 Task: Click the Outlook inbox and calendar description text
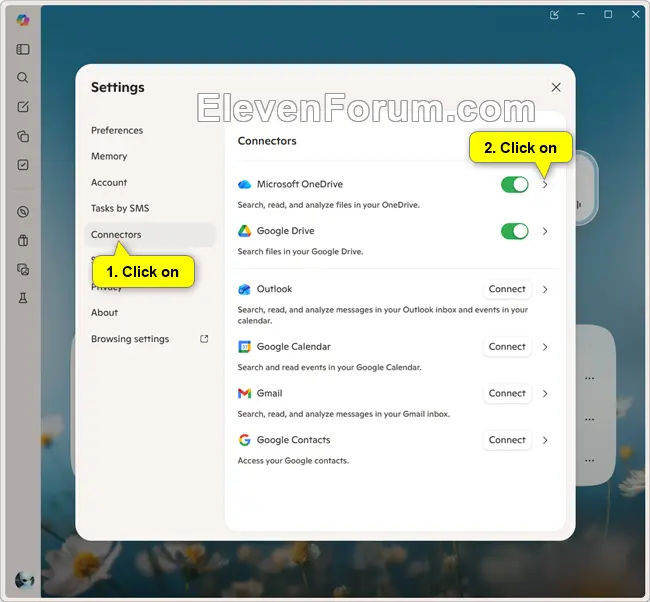pyautogui.click(x=383, y=315)
